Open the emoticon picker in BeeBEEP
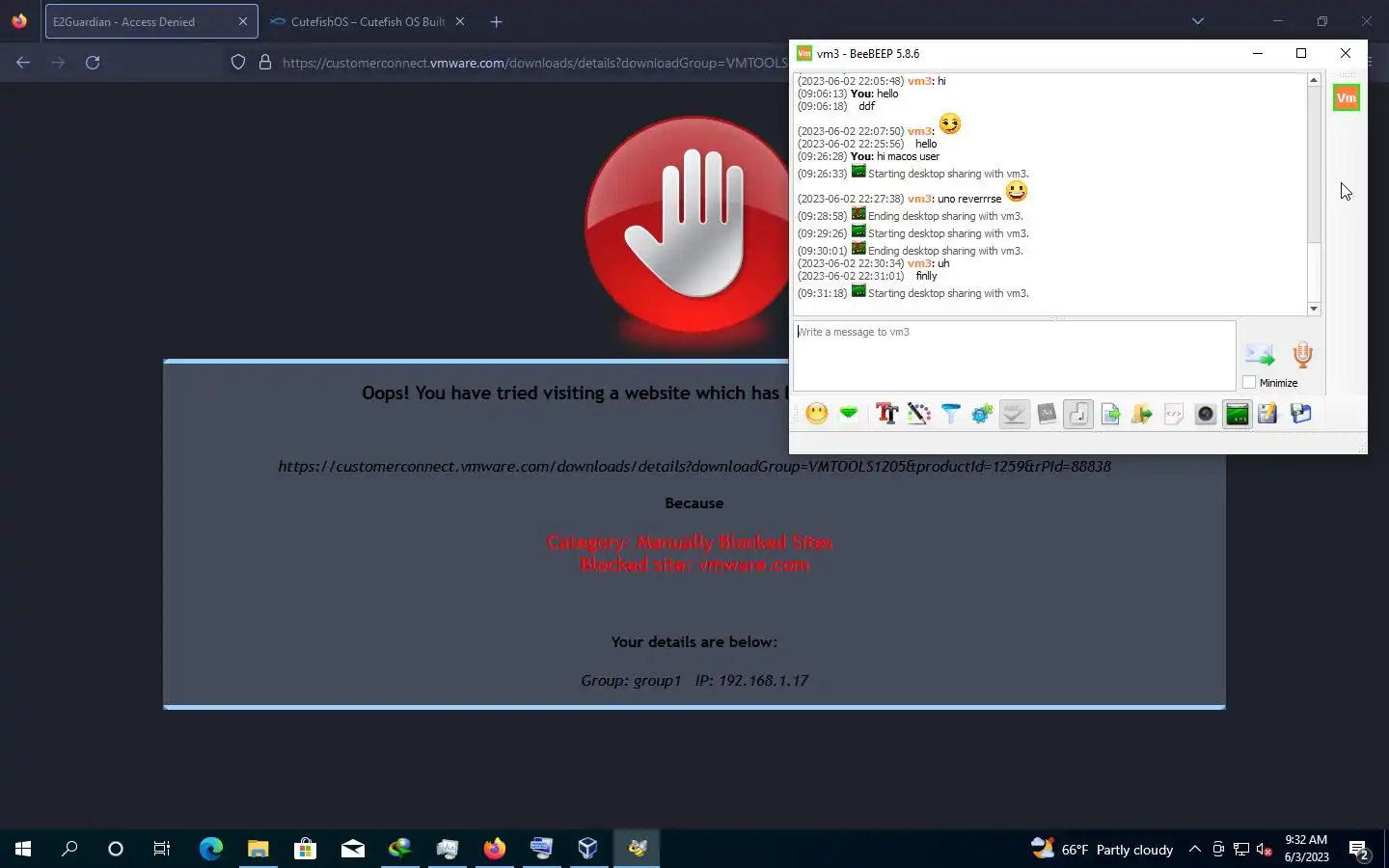Screen dimensions: 1389x868 click(x=817, y=414)
